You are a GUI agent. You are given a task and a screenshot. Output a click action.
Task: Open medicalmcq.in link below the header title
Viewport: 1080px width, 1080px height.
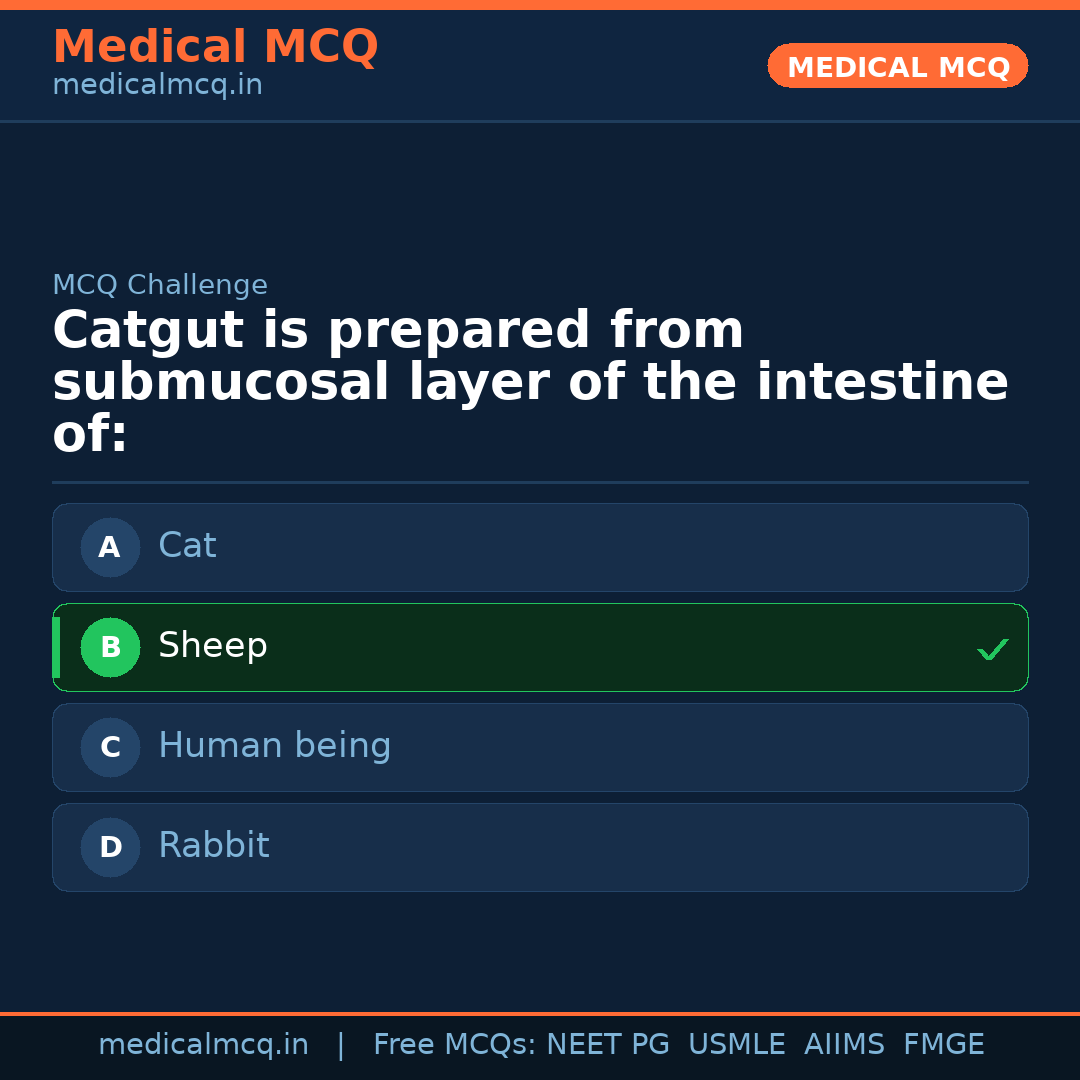point(157,86)
